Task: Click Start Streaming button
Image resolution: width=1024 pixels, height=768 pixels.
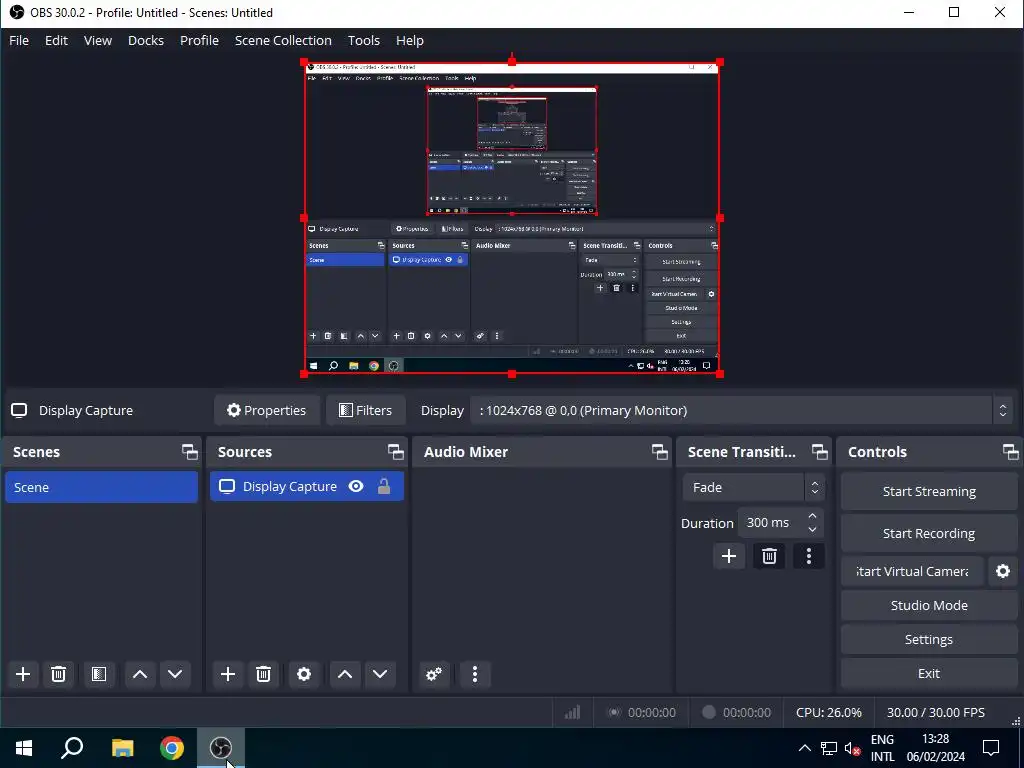Action: (x=929, y=492)
